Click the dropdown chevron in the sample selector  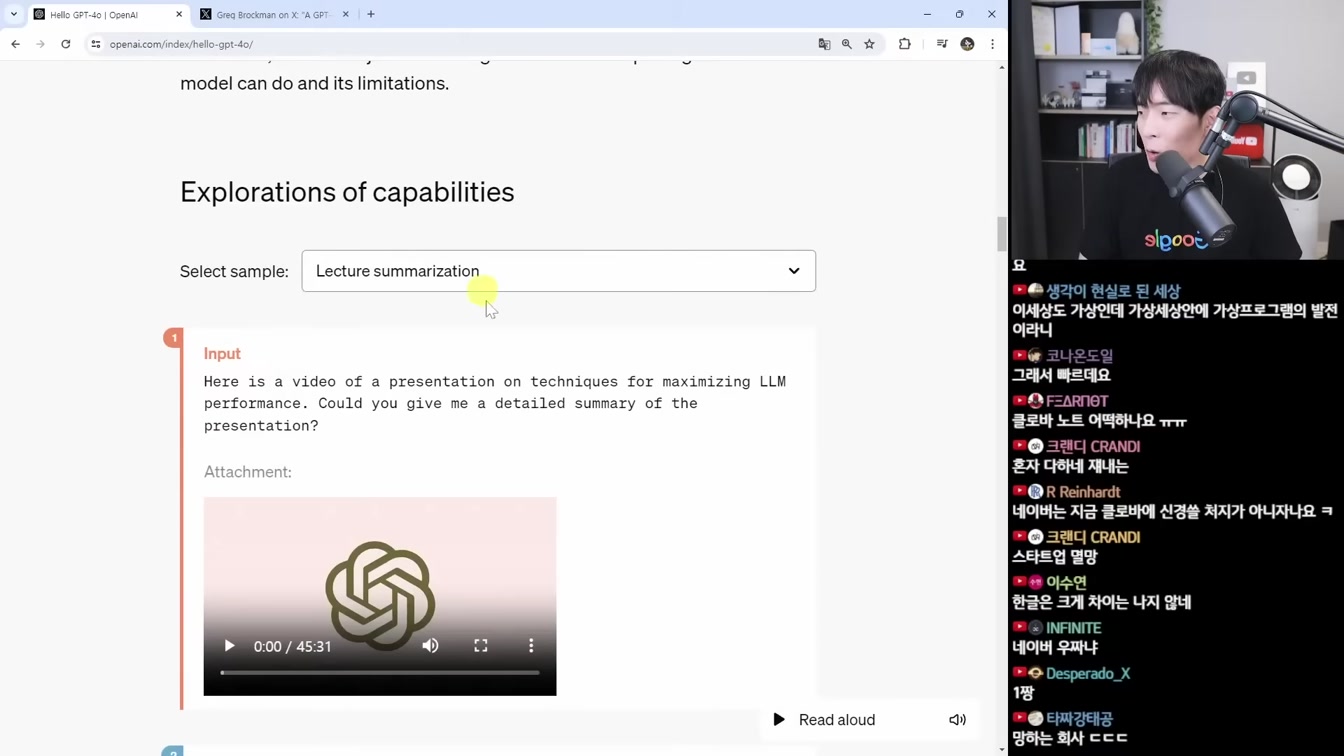(x=794, y=271)
